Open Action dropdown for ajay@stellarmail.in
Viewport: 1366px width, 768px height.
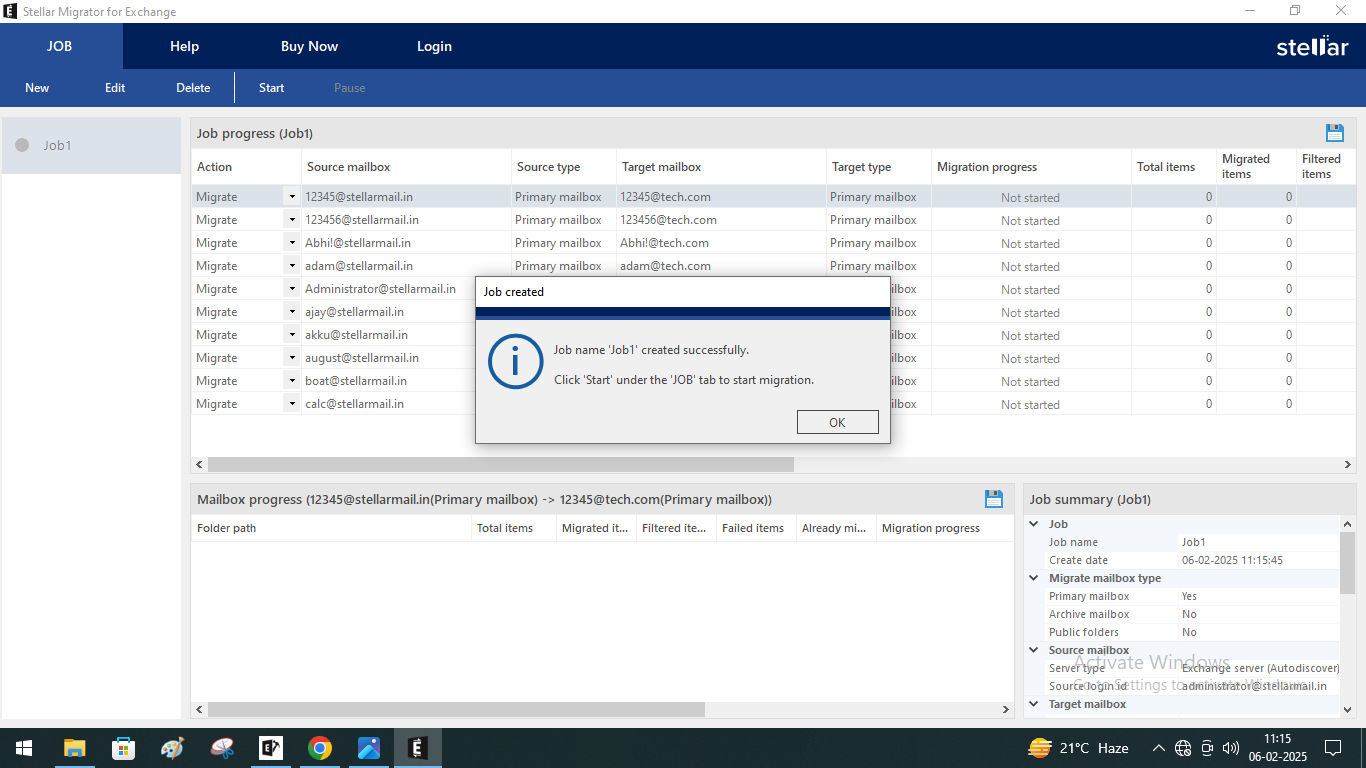pyautogui.click(x=292, y=312)
